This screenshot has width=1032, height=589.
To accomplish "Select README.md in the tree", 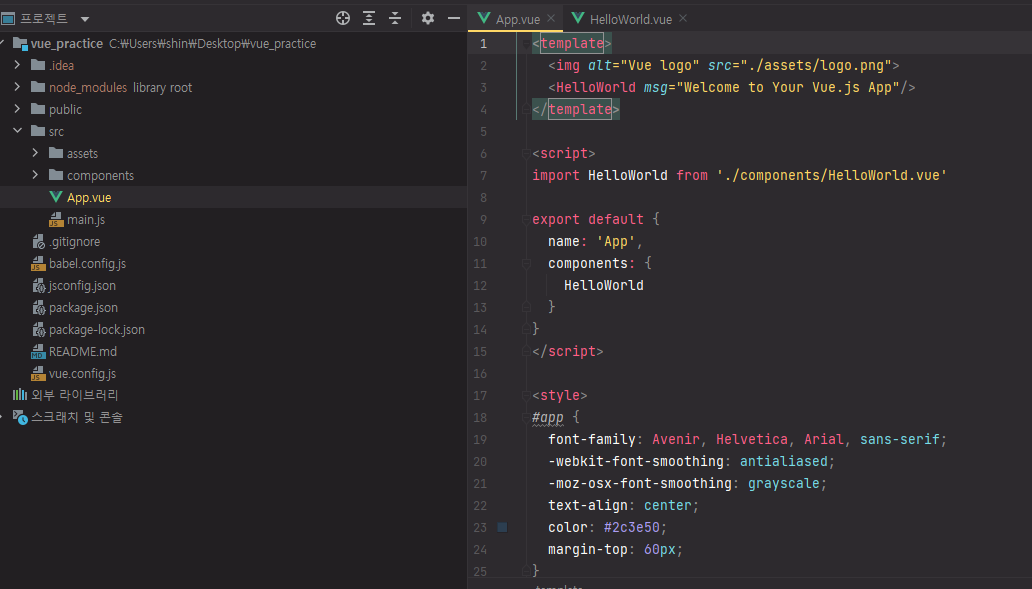I will coord(82,351).
